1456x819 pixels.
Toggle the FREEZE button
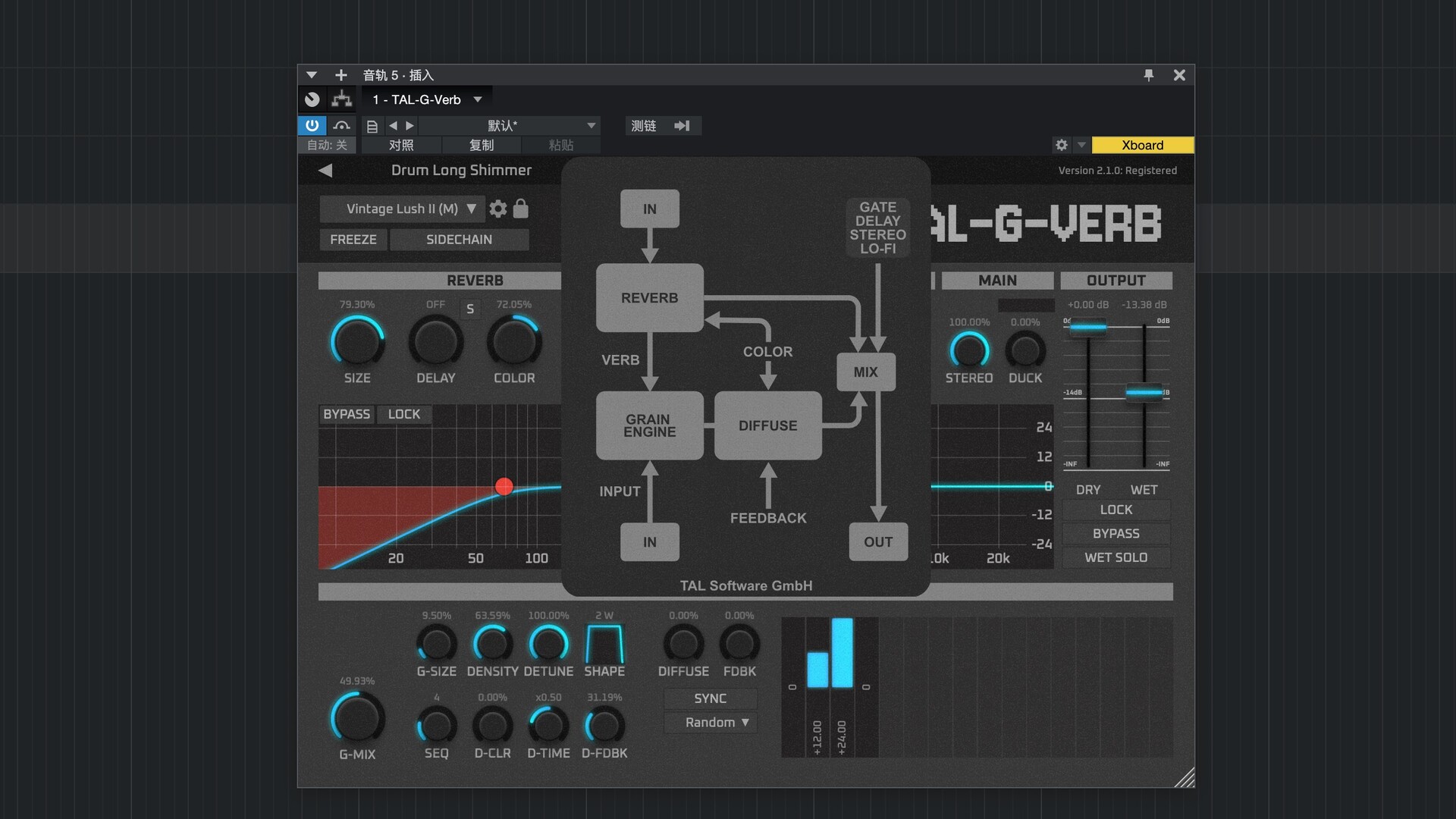(x=353, y=240)
